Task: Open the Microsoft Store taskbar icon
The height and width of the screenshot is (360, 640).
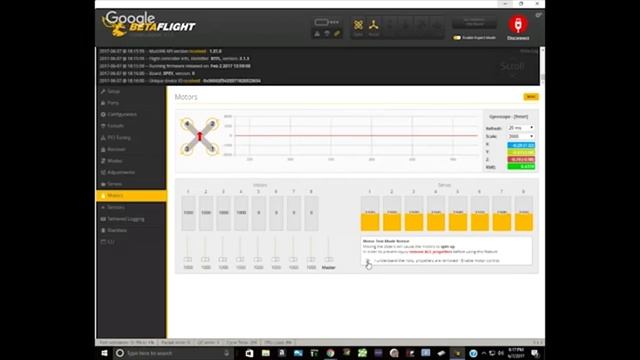Action: (x=249, y=353)
